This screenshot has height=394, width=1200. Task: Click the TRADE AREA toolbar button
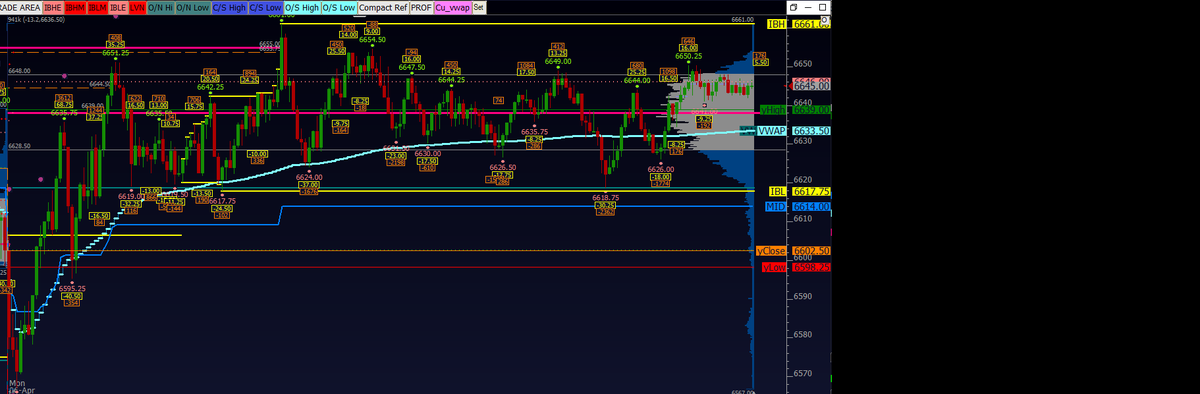pos(20,7)
